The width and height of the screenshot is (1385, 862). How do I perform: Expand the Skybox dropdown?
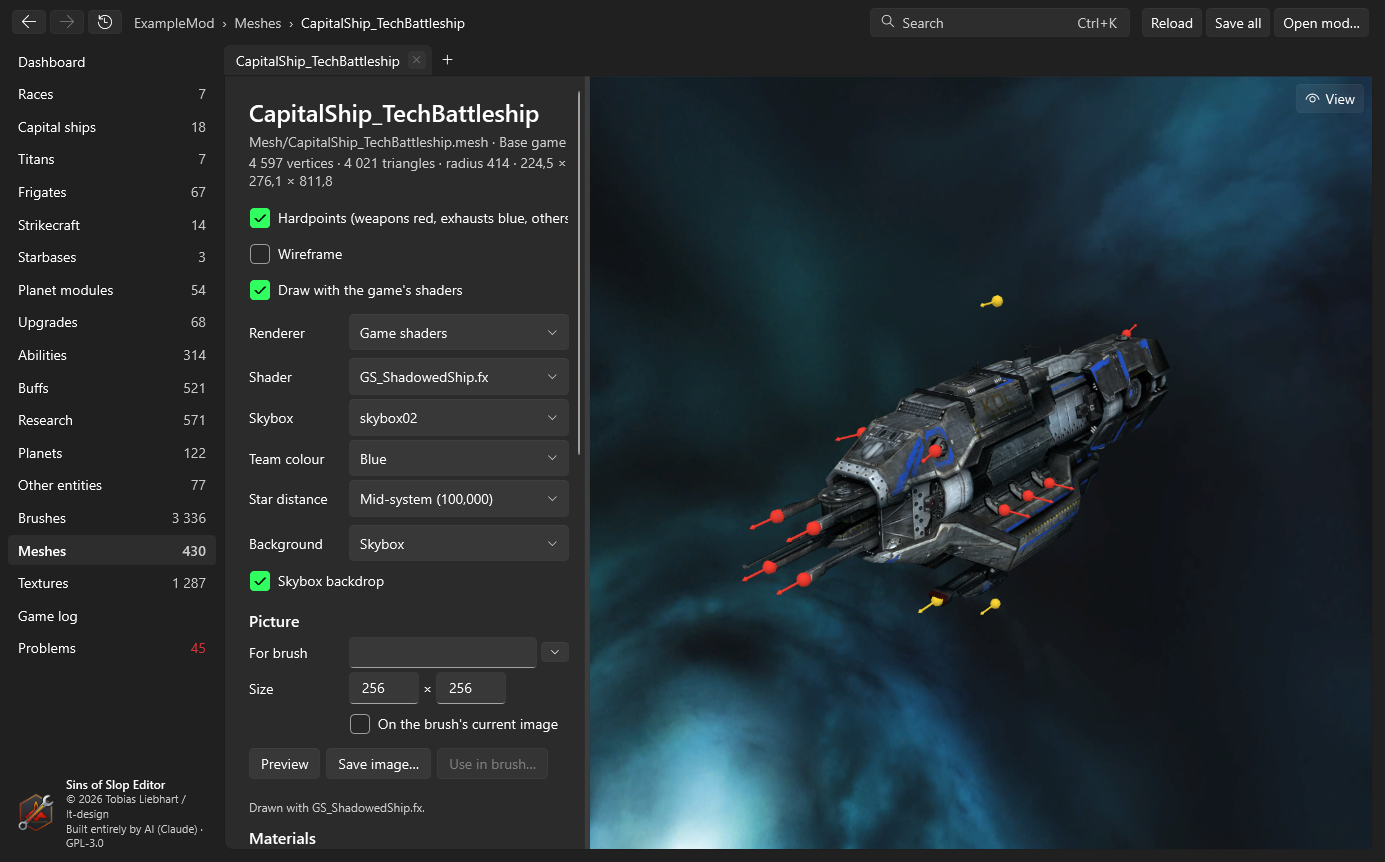pos(458,418)
